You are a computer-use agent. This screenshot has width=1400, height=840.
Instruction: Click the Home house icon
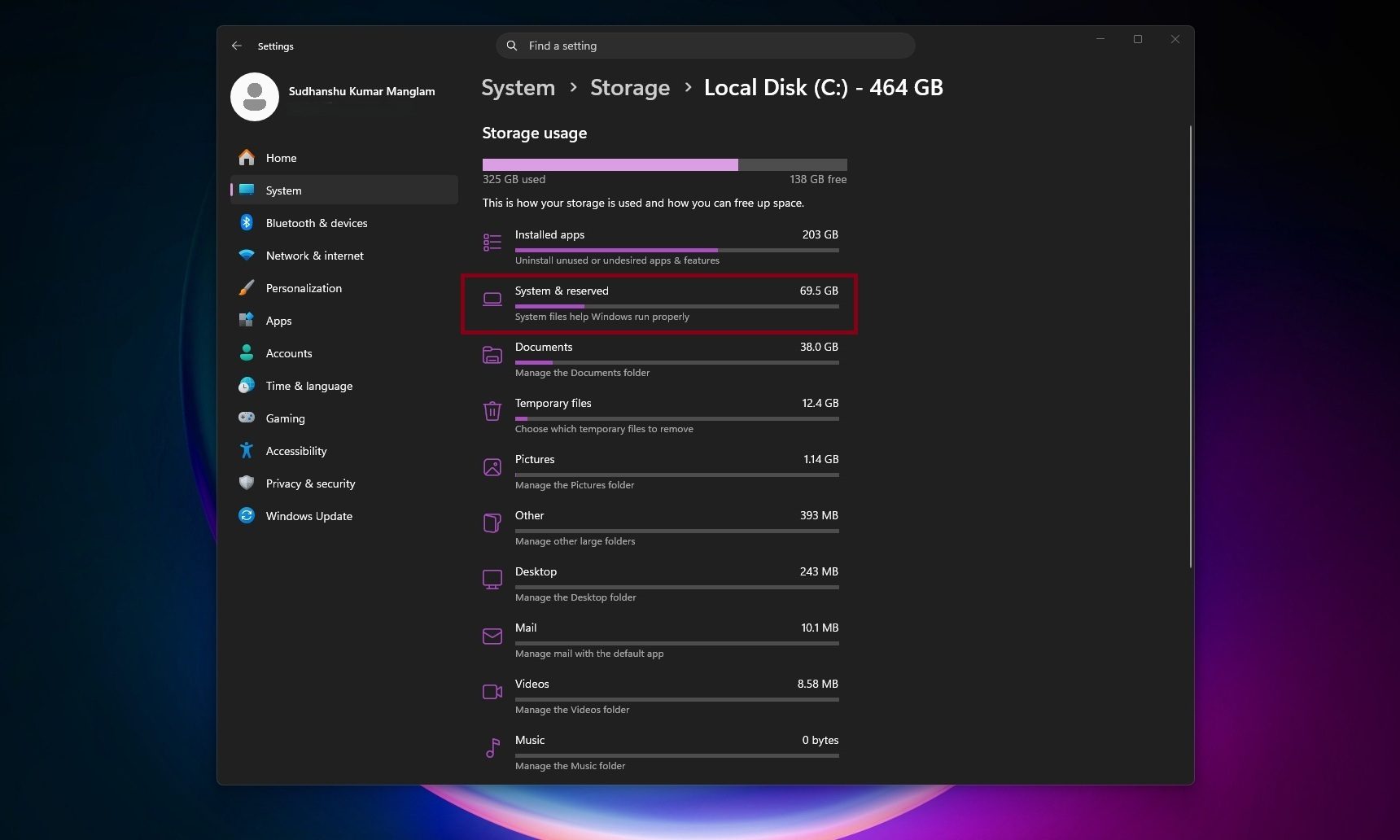pyautogui.click(x=247, y=158)
